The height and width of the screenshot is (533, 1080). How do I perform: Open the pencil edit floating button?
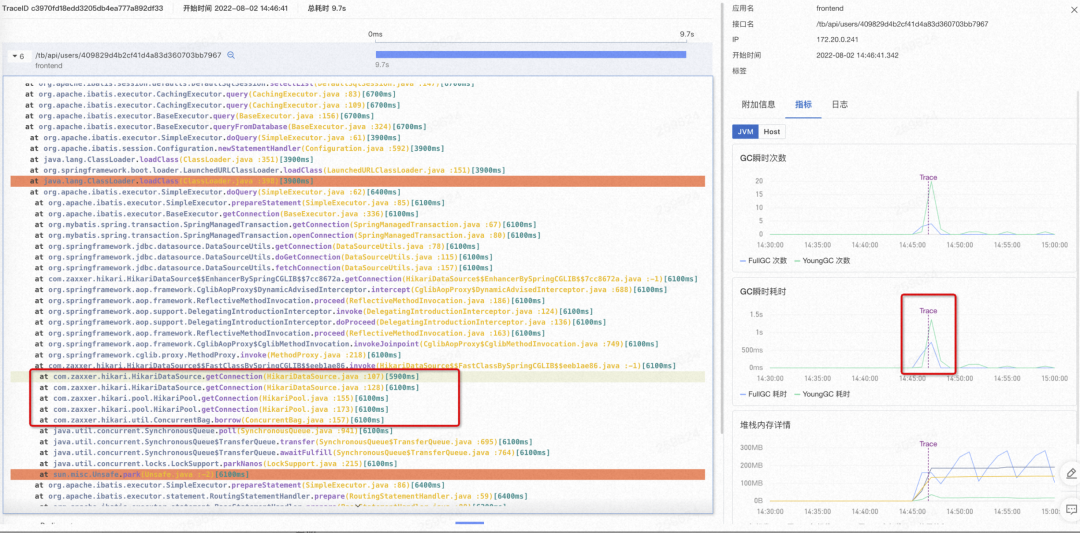(x=1070, y=473)
